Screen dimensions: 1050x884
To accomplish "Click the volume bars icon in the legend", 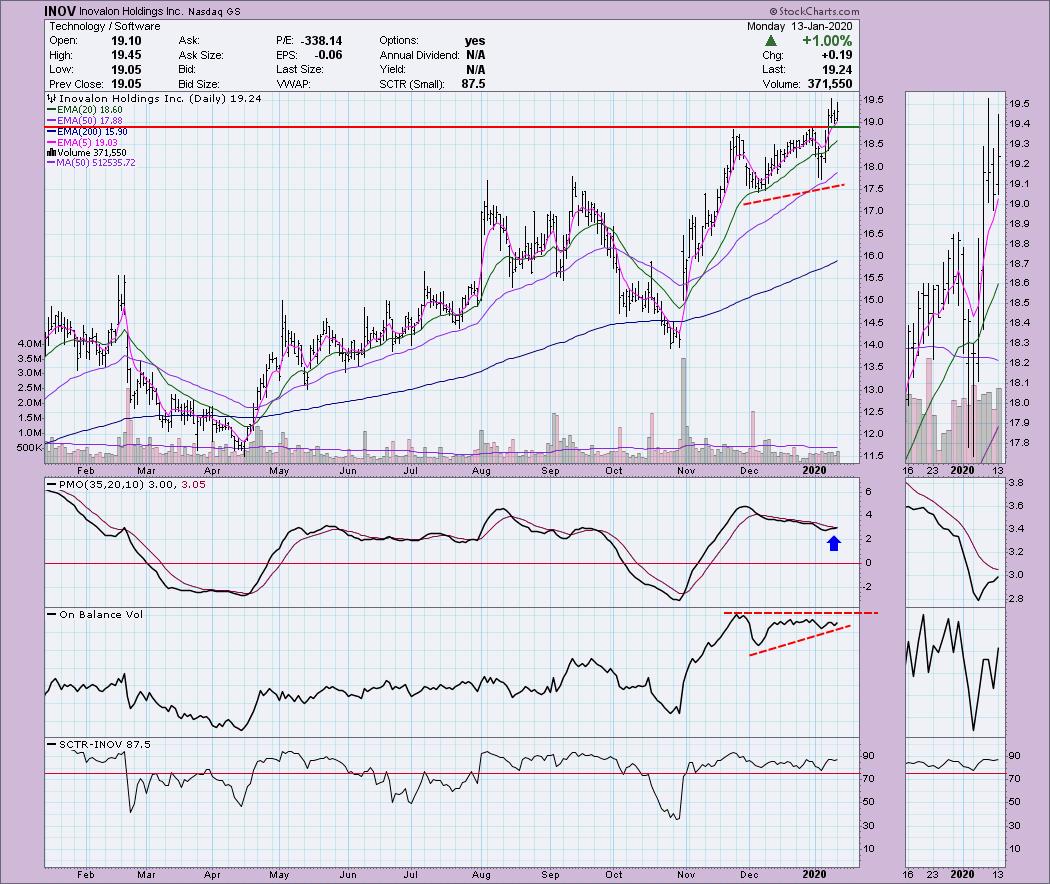I will coord(52,153).
